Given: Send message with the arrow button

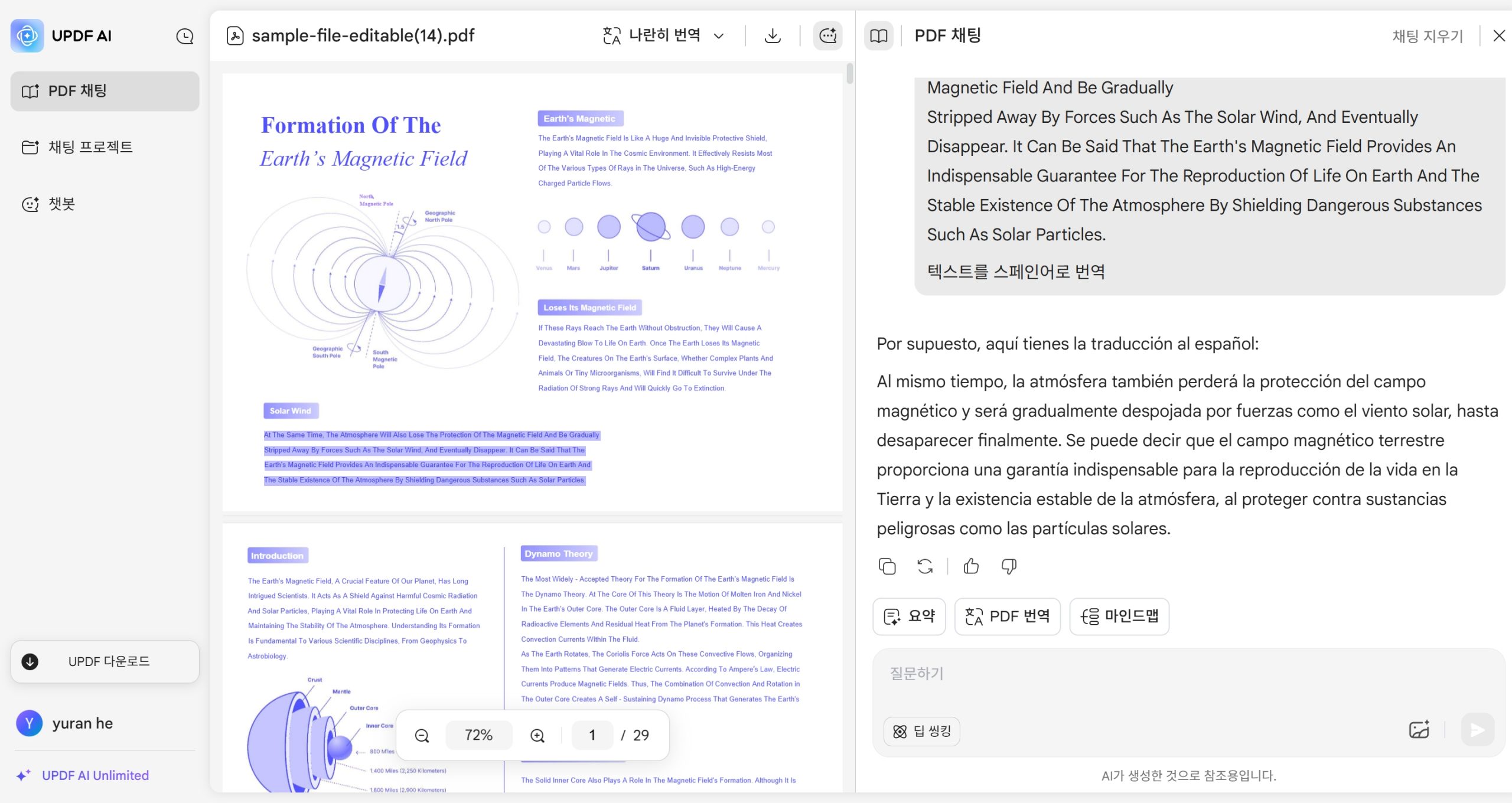Looking at the screenshot, I should 1478,730.
